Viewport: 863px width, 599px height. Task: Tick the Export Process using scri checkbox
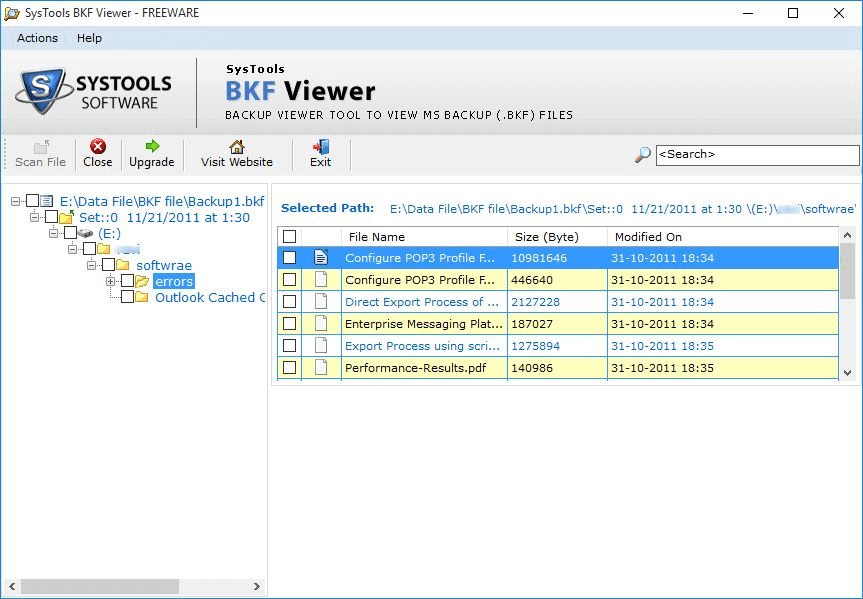coord(290,346)
